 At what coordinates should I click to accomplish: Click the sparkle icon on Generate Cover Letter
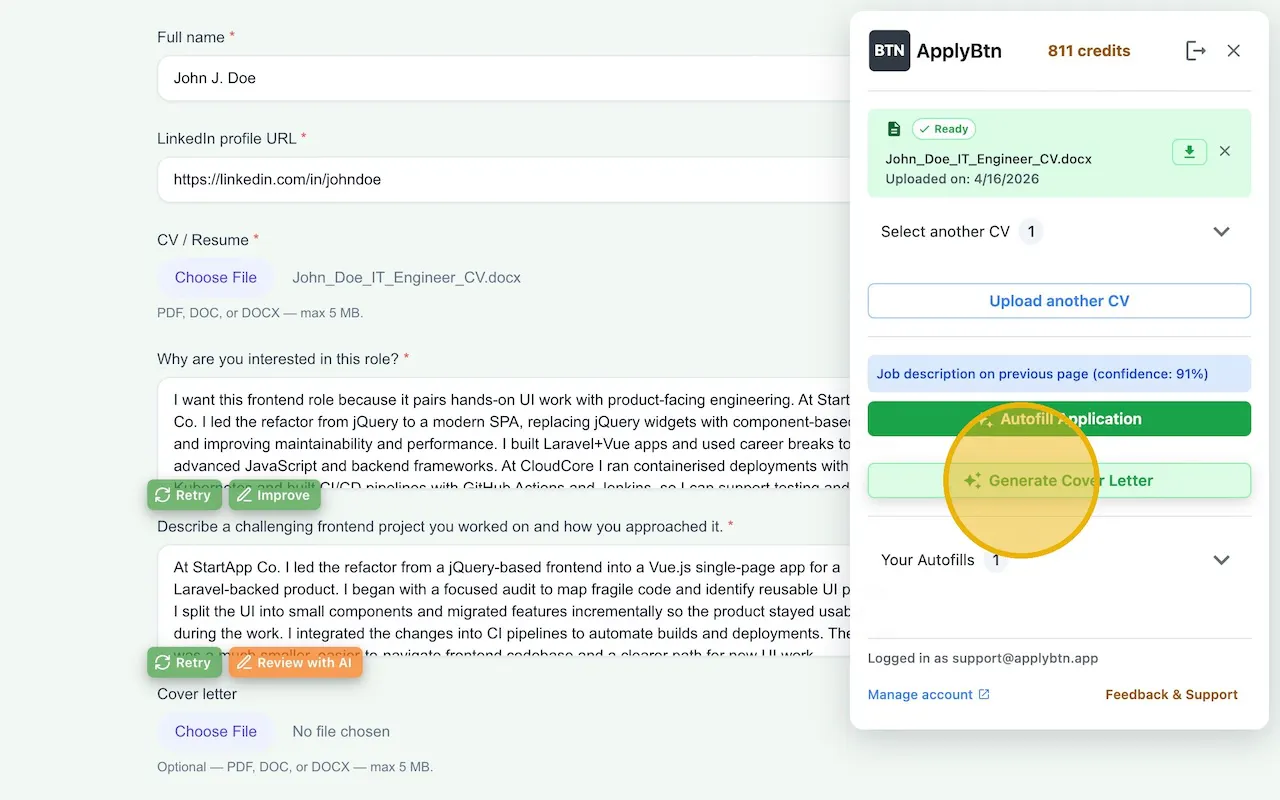pos(972,481)
